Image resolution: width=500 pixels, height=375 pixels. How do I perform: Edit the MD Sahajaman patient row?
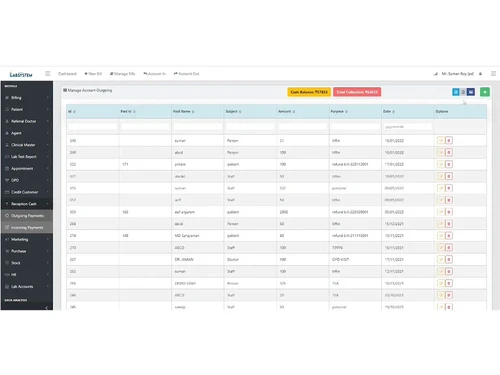point(441,236)
